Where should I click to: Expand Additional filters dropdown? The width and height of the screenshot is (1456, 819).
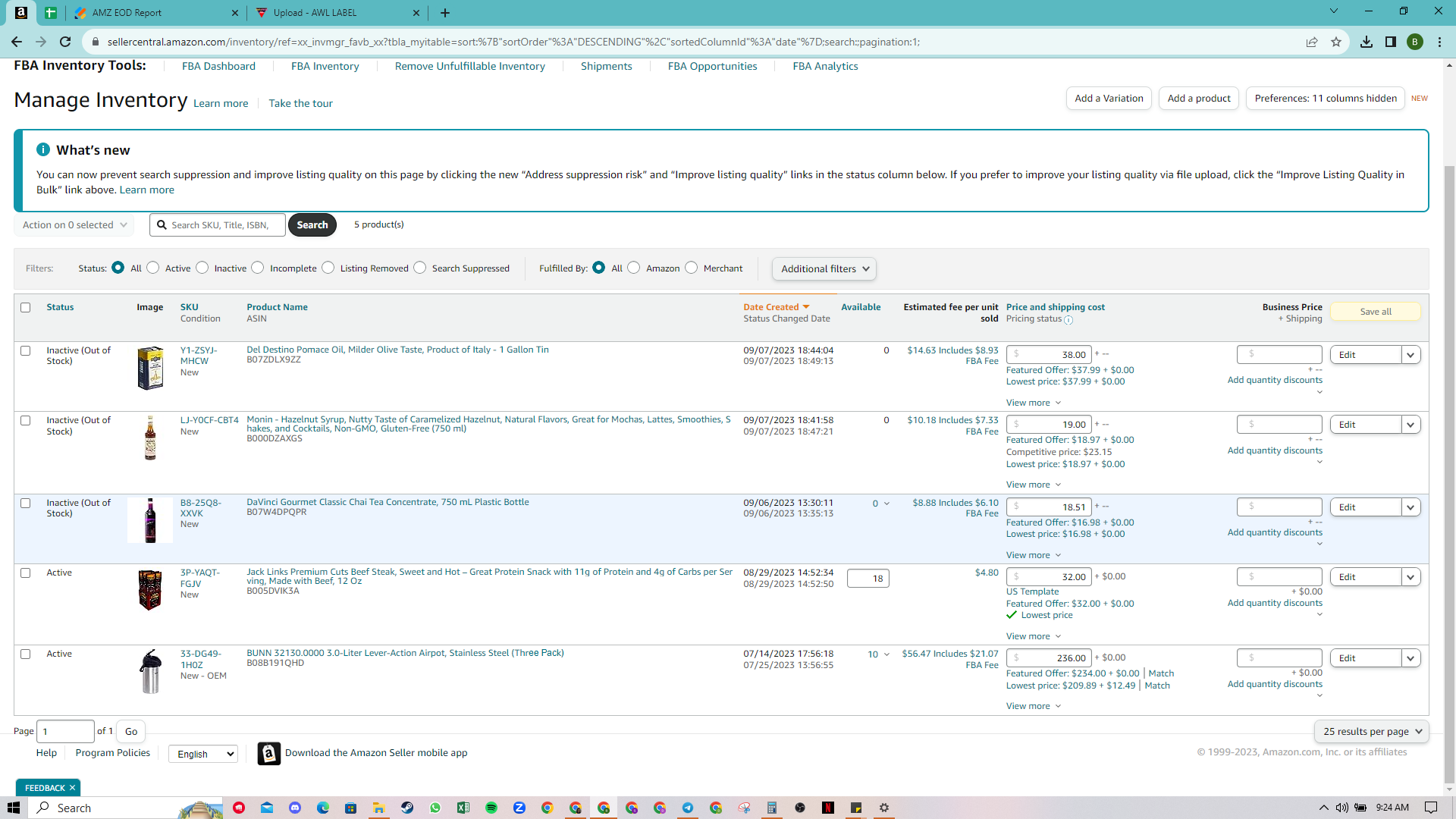click(824, 269)
